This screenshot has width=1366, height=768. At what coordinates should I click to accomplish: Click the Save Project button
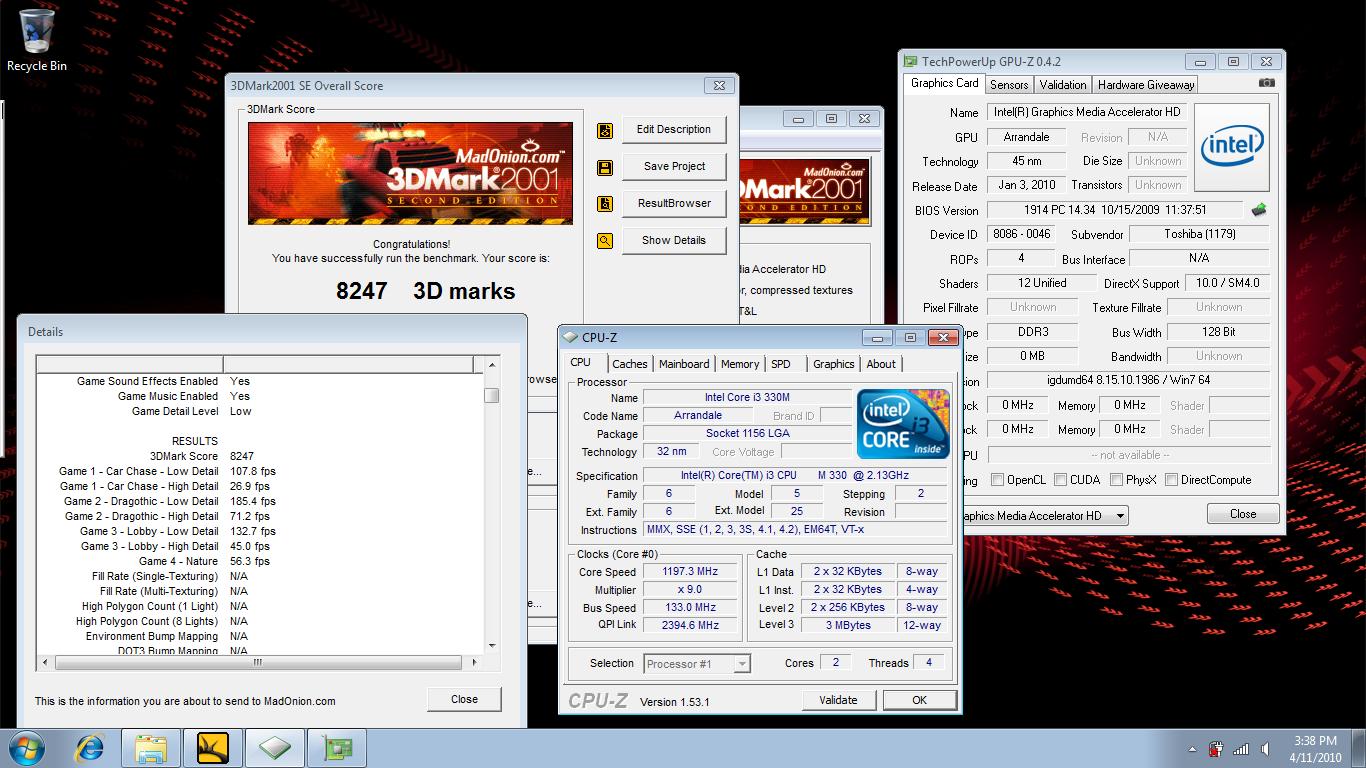[674, 166]
